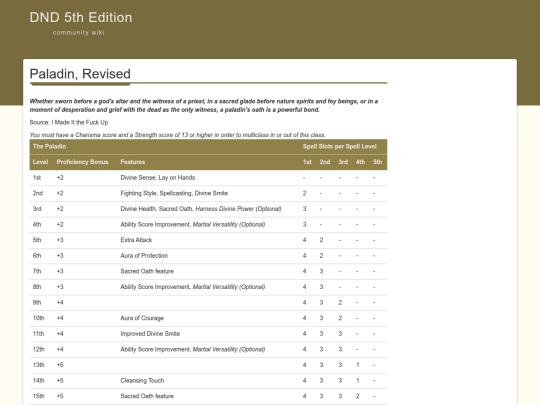Click 4th-level slot value in 15th row
This screenshot has width=540, height=405.
[x=358, y=396]
